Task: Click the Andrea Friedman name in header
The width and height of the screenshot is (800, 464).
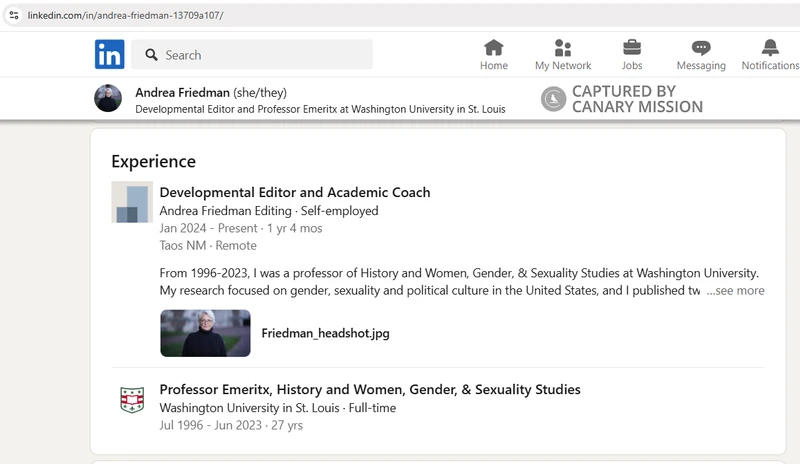Action: [182, 92]
